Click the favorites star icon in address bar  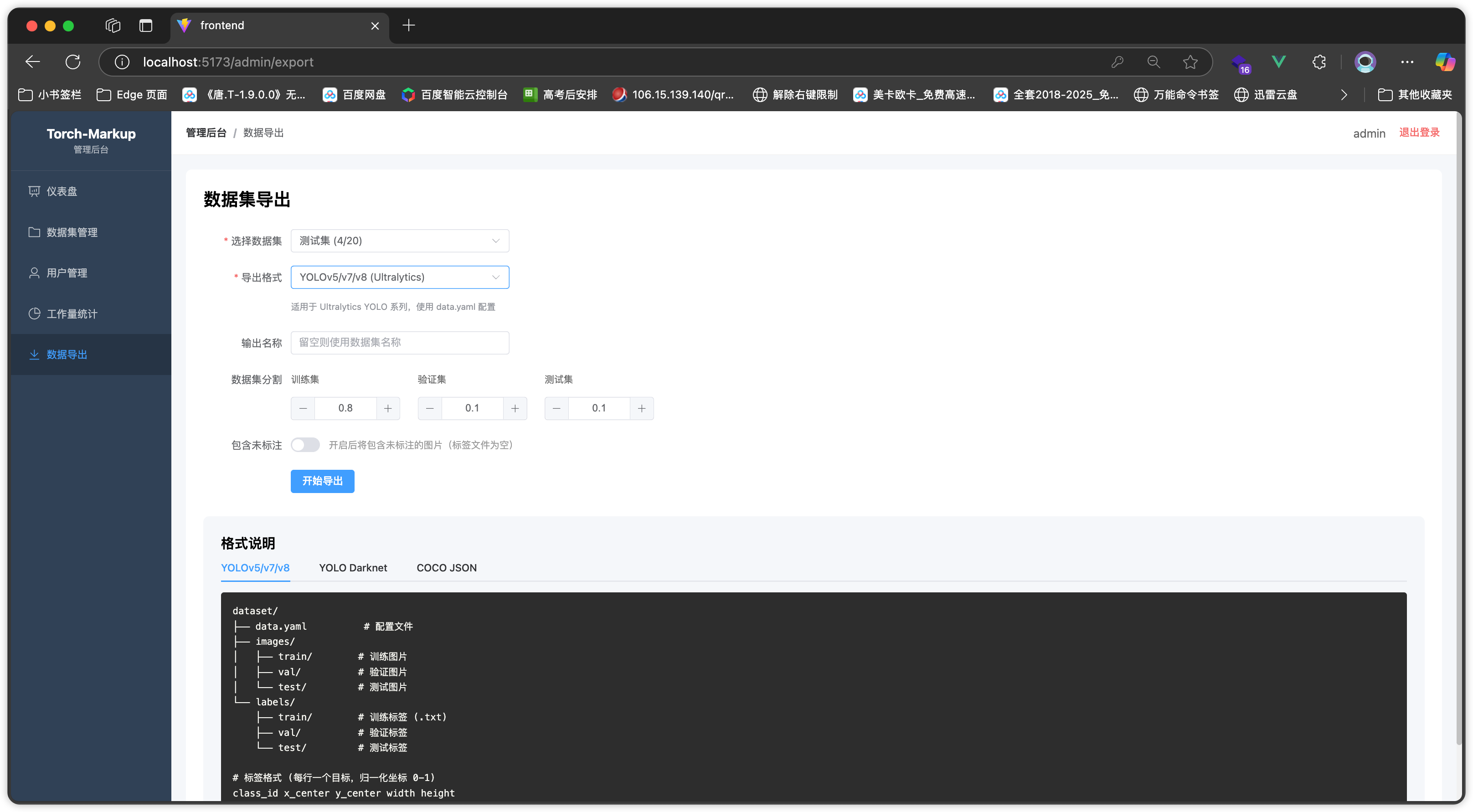point(1190,62)
